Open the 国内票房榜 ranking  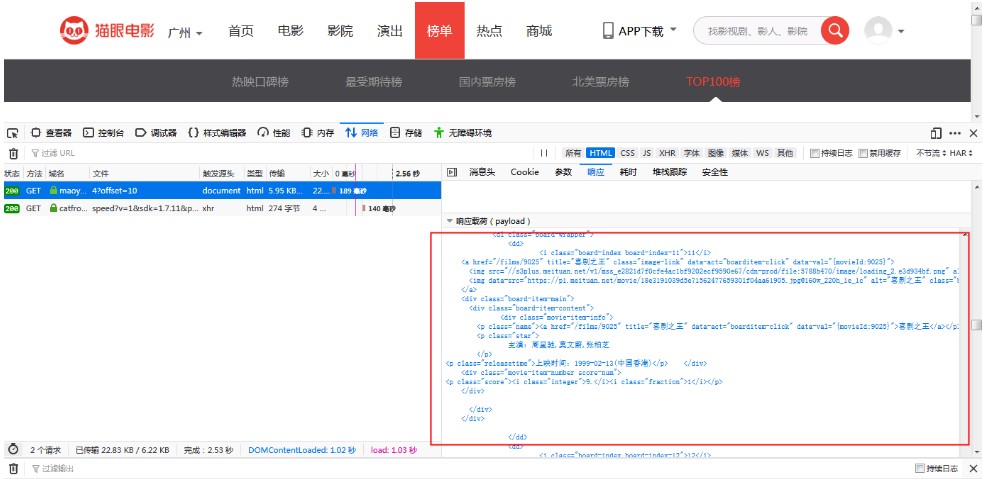point(487,82)
